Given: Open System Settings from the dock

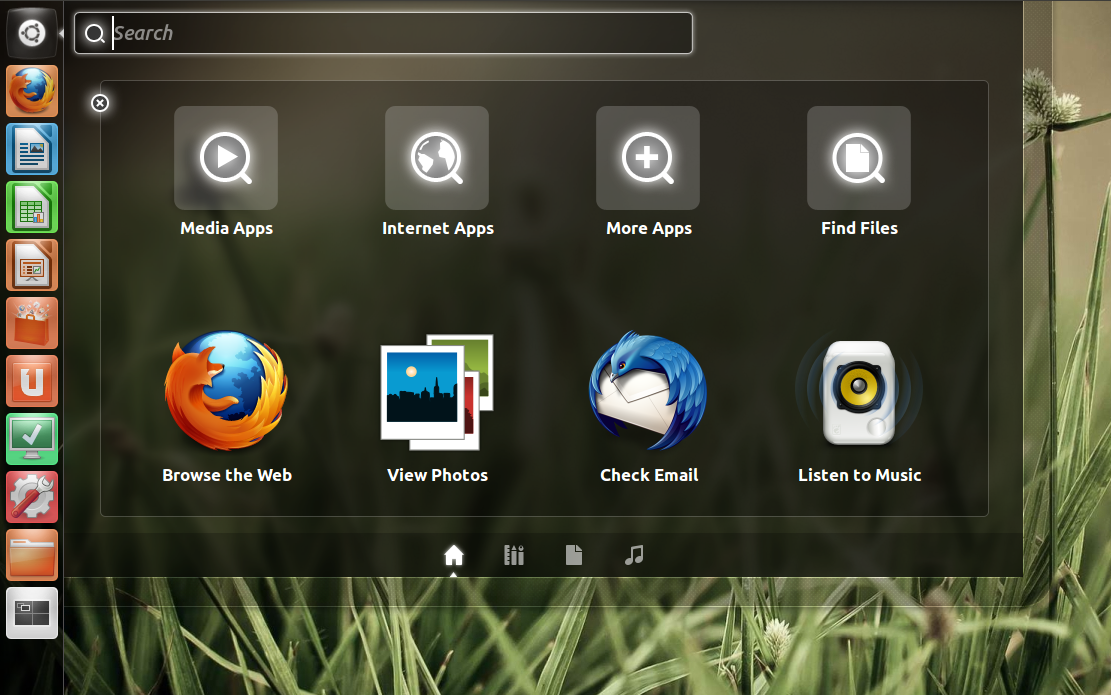Looking at the screenshot, I should tap(32, 497).
